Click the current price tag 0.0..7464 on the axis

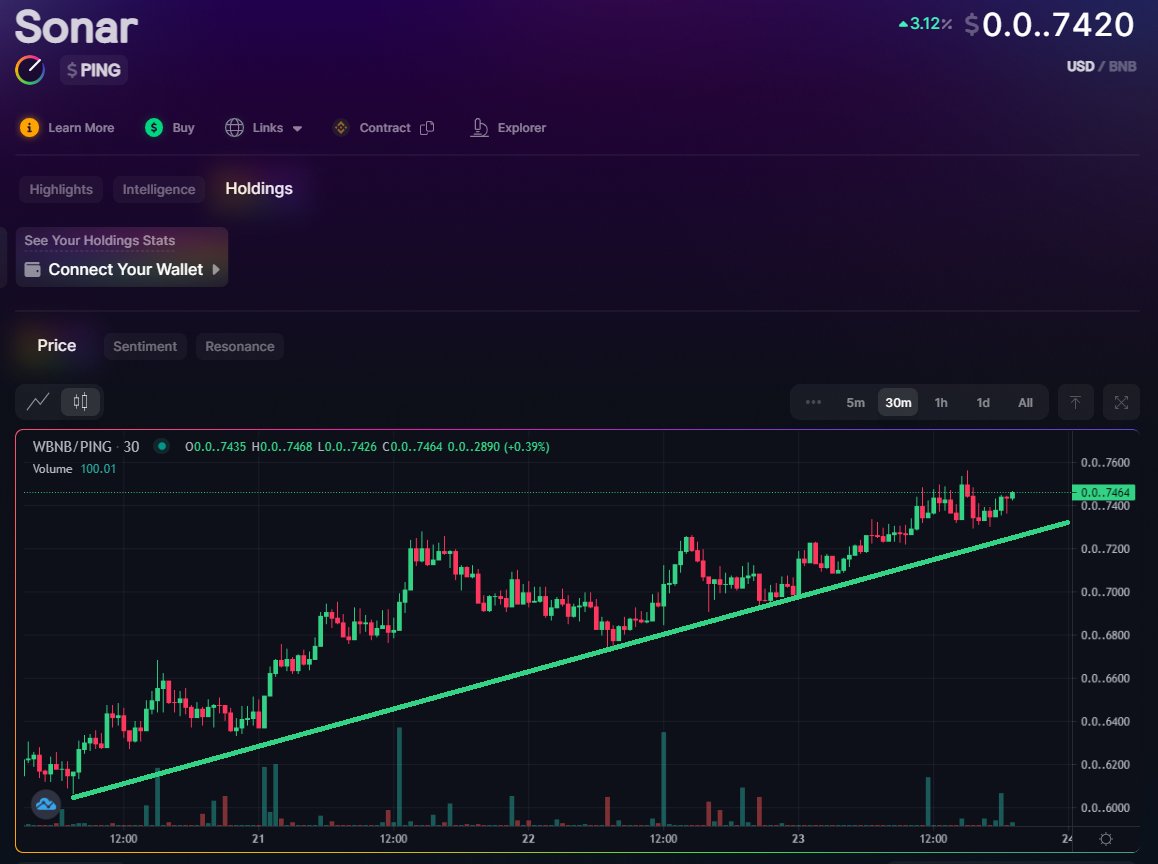coord(1104,493)
